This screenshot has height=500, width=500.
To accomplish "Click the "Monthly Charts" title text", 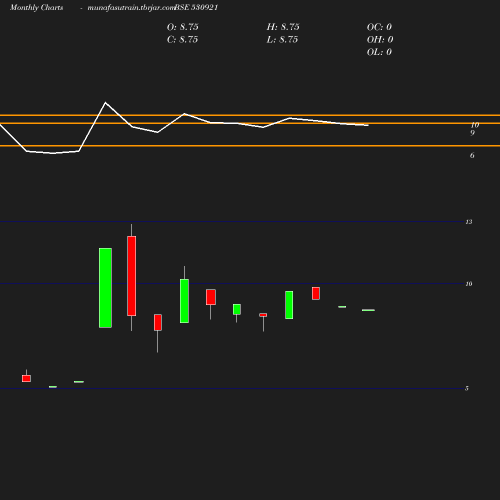I will (37, 8).
